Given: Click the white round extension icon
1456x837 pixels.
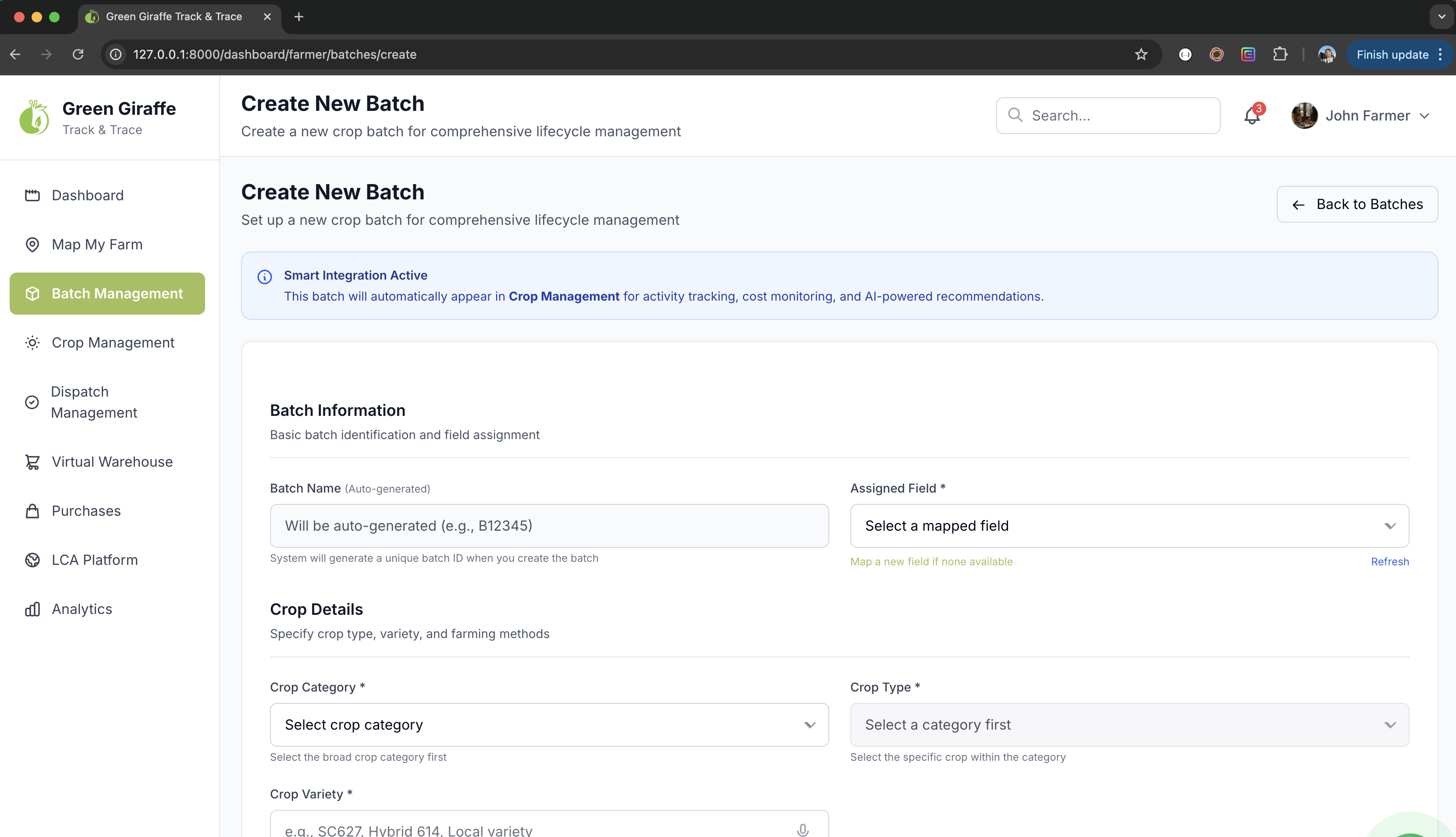Looking at the screenshot, I should click(1185, 54).
